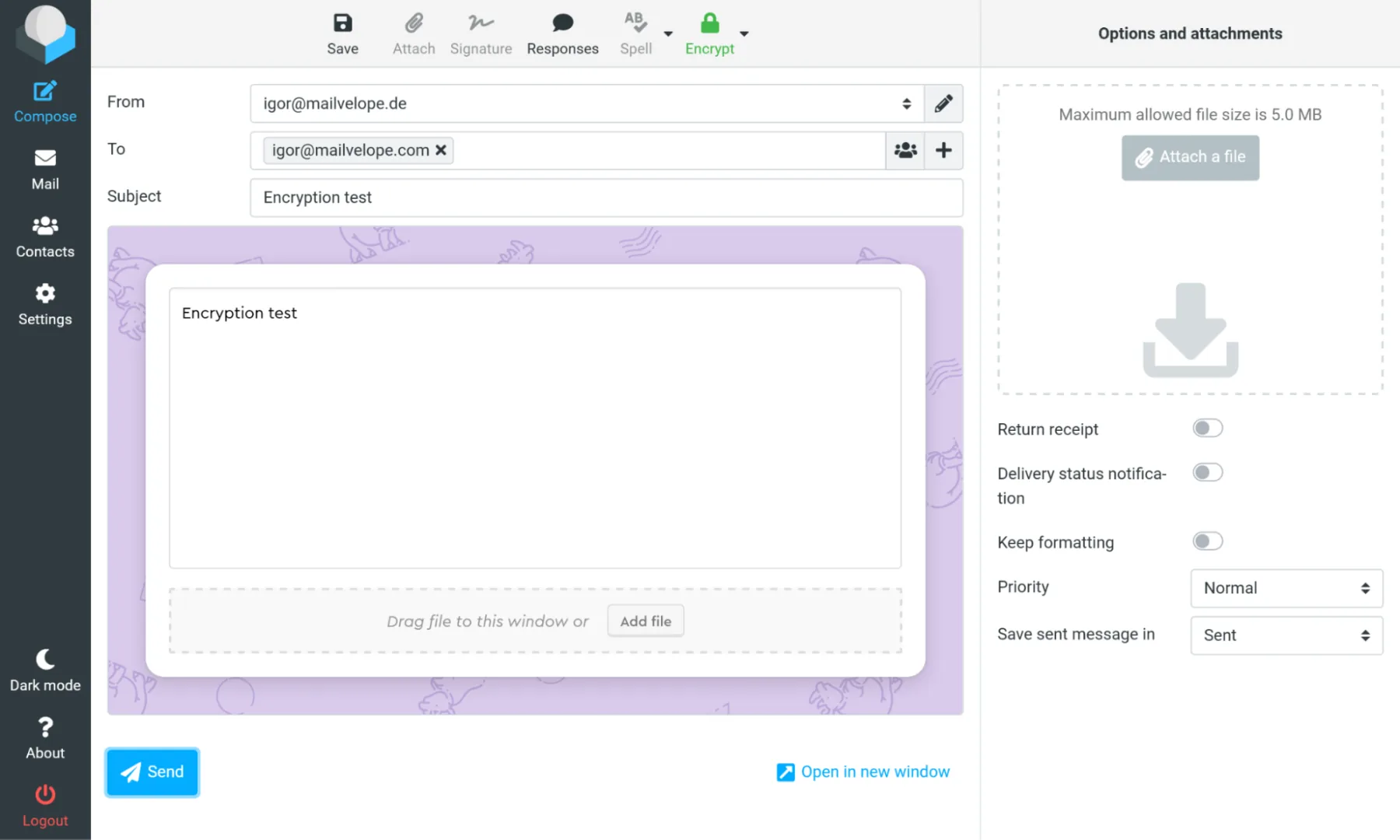1400x840 pixels.
Task: Open contacts picker next to To field
Action: (905, 150)
